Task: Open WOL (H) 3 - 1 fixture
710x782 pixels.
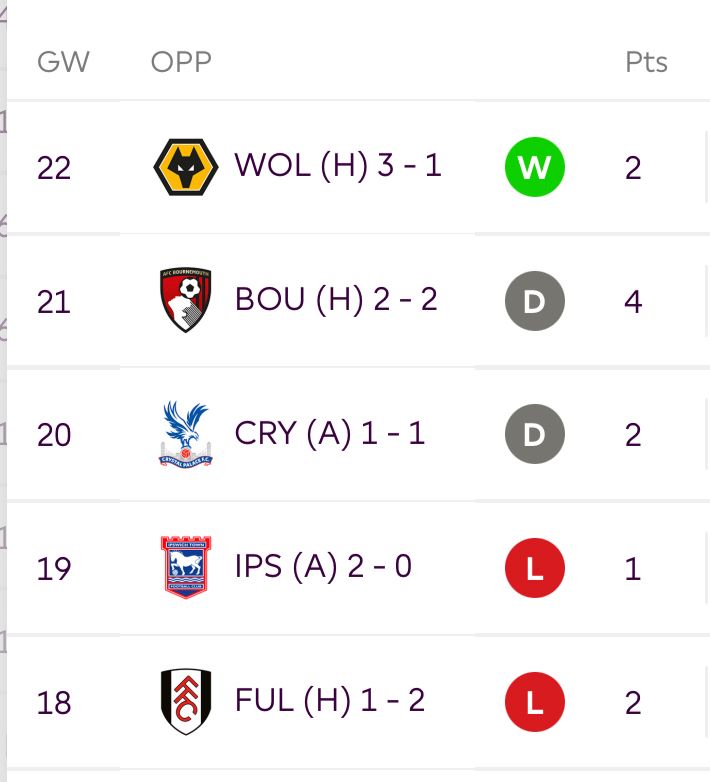Action: pyautogui.click(x=338, y=166)
